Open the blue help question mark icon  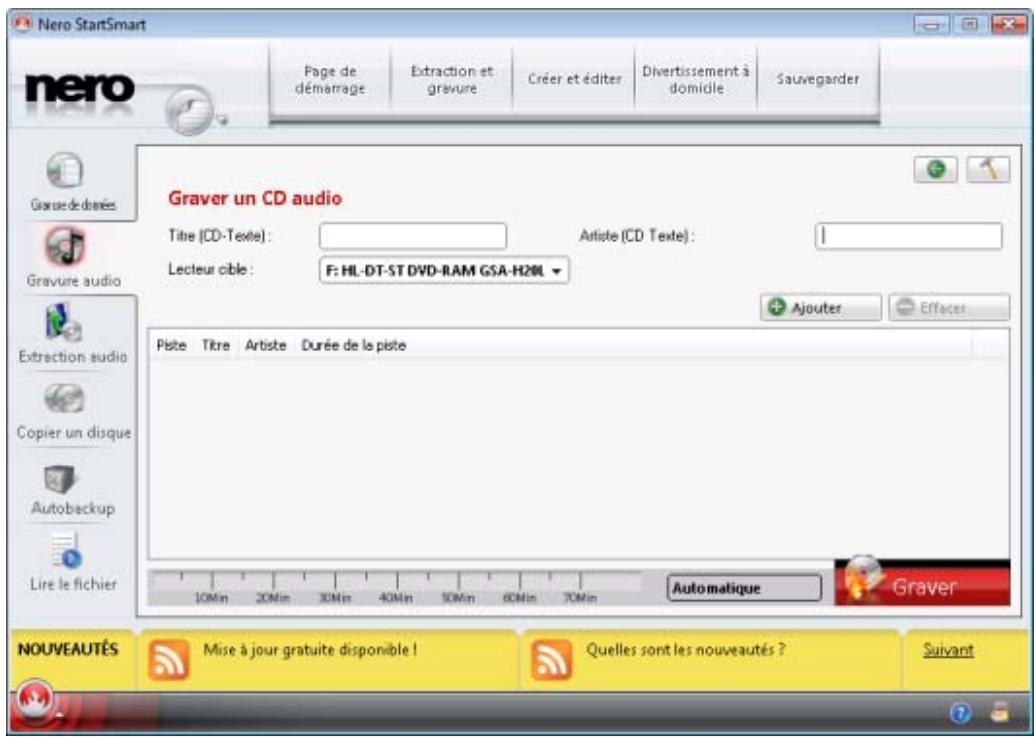click(x=960, y=713)
